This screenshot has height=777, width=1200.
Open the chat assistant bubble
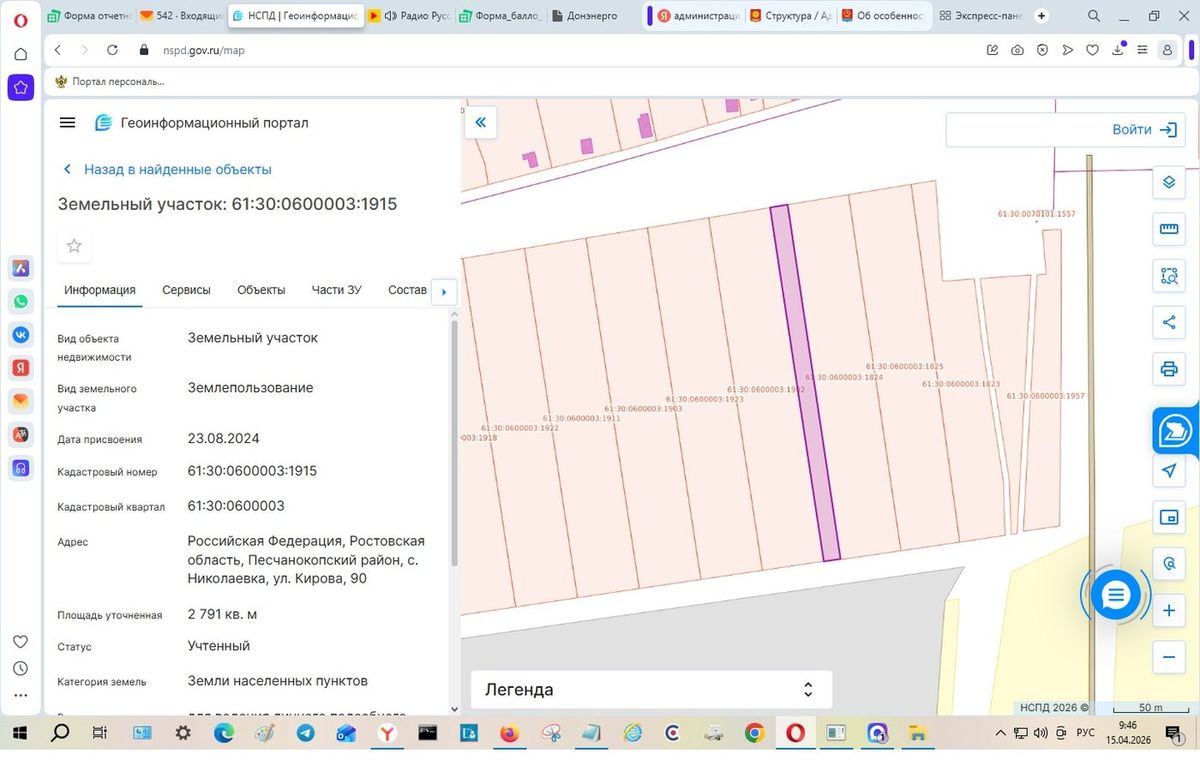[x=1115, y=596]
